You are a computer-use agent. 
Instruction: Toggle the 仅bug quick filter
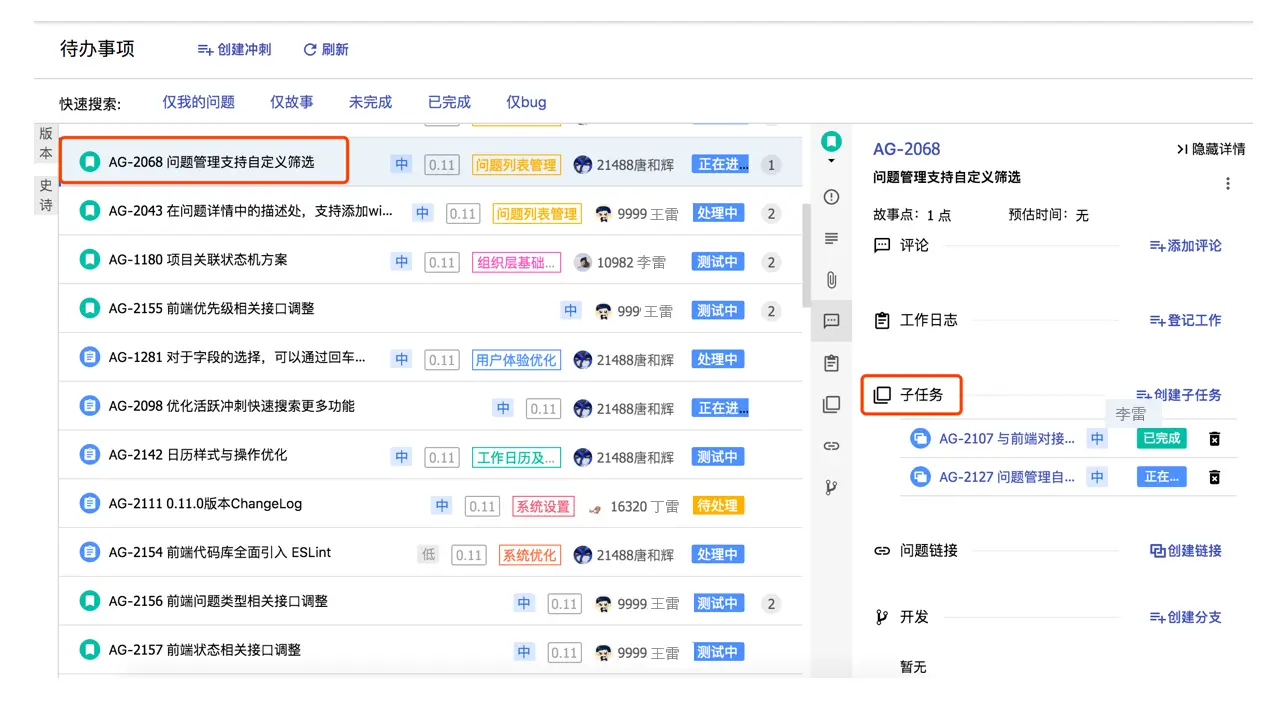coord(526,102)
